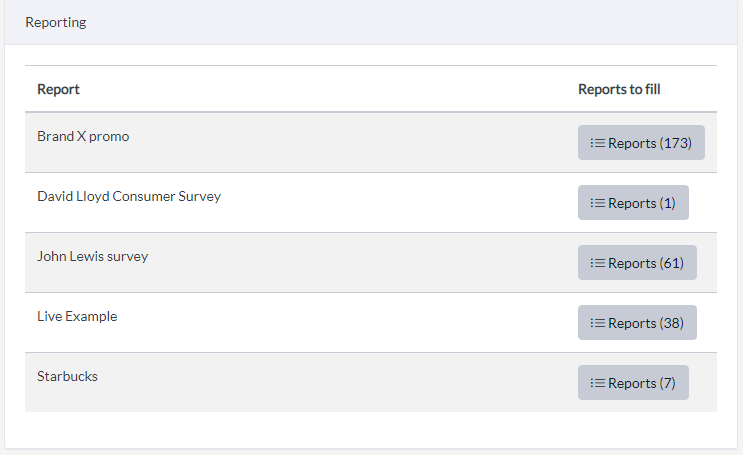Image resolution: width=743 pixels, height=455 pixels.
Task: Click the Reports to fill column header
Action: coord(619,89)
